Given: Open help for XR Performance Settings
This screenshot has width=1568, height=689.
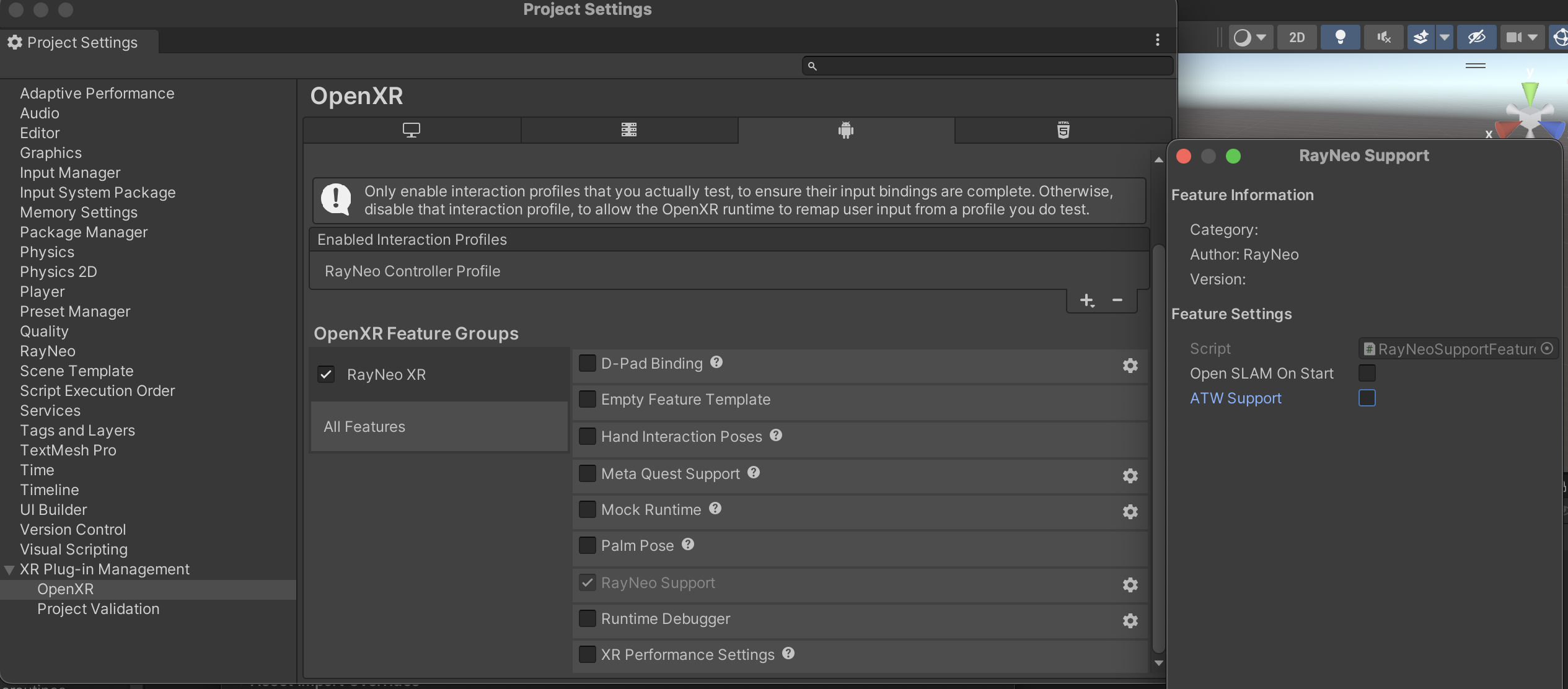Looking at the screenshot, I should pyautogui.click(x=788, y=654).
